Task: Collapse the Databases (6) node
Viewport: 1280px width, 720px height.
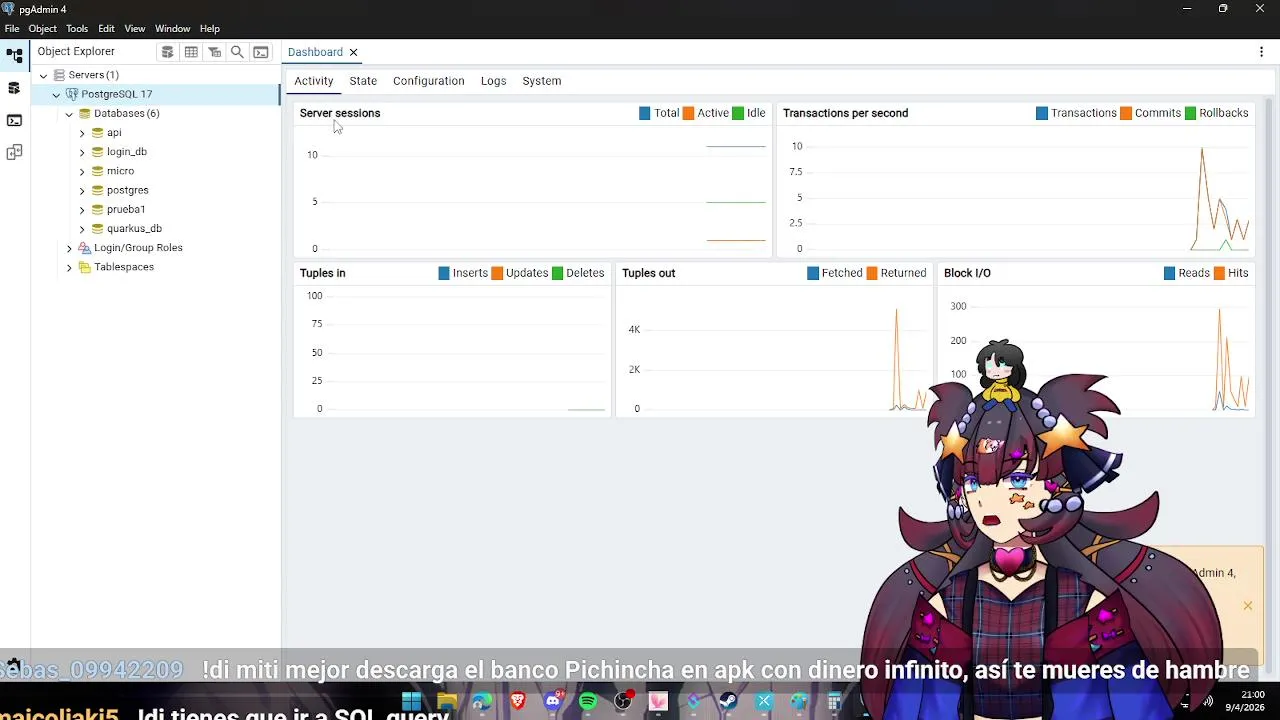Action: pyautogui.click(x=69, y=113)
